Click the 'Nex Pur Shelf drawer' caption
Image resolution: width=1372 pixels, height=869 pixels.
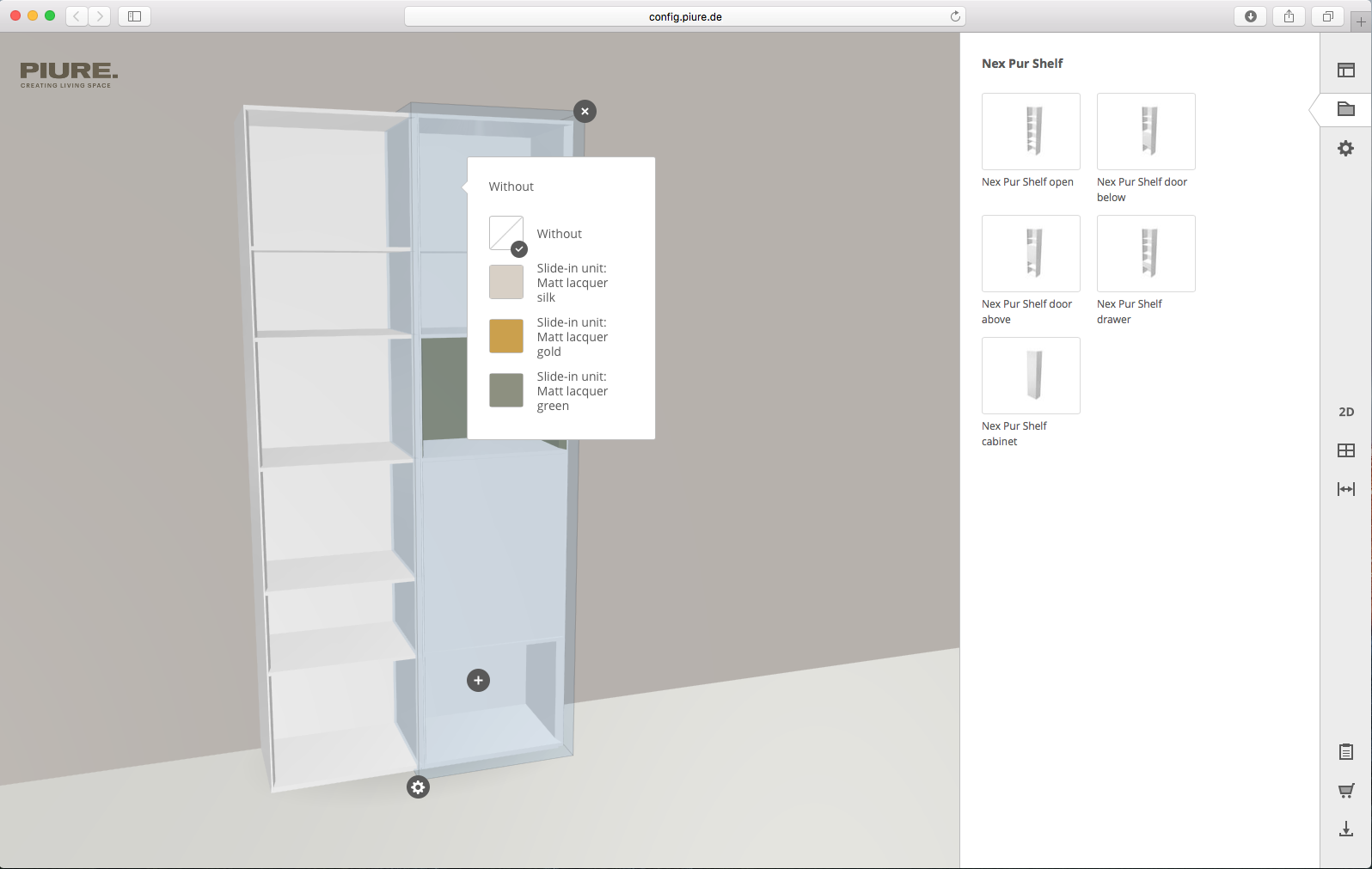coord(1130,311)
